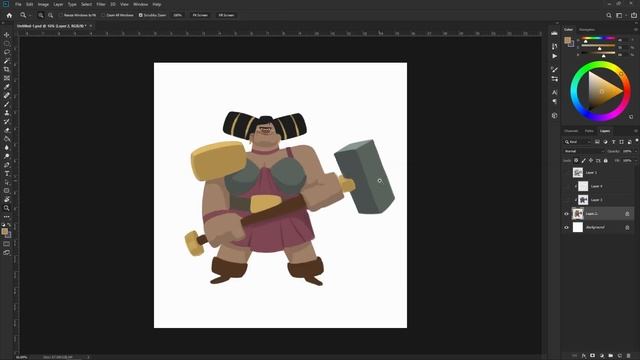The height and width of the screenshot is (360, 640).
Task: Open the Opacity value dropdown
Action: click(x=635, y=151)
